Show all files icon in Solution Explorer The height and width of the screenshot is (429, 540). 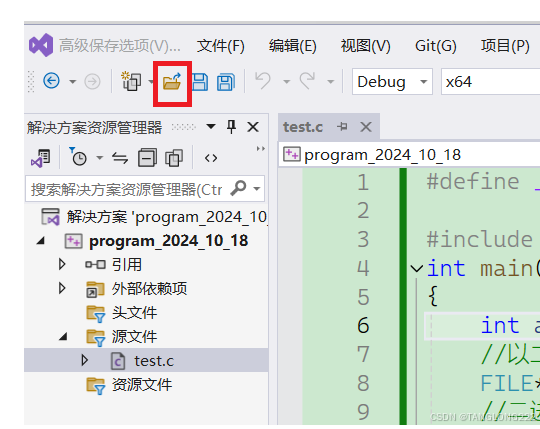click(x=174, y=158)
